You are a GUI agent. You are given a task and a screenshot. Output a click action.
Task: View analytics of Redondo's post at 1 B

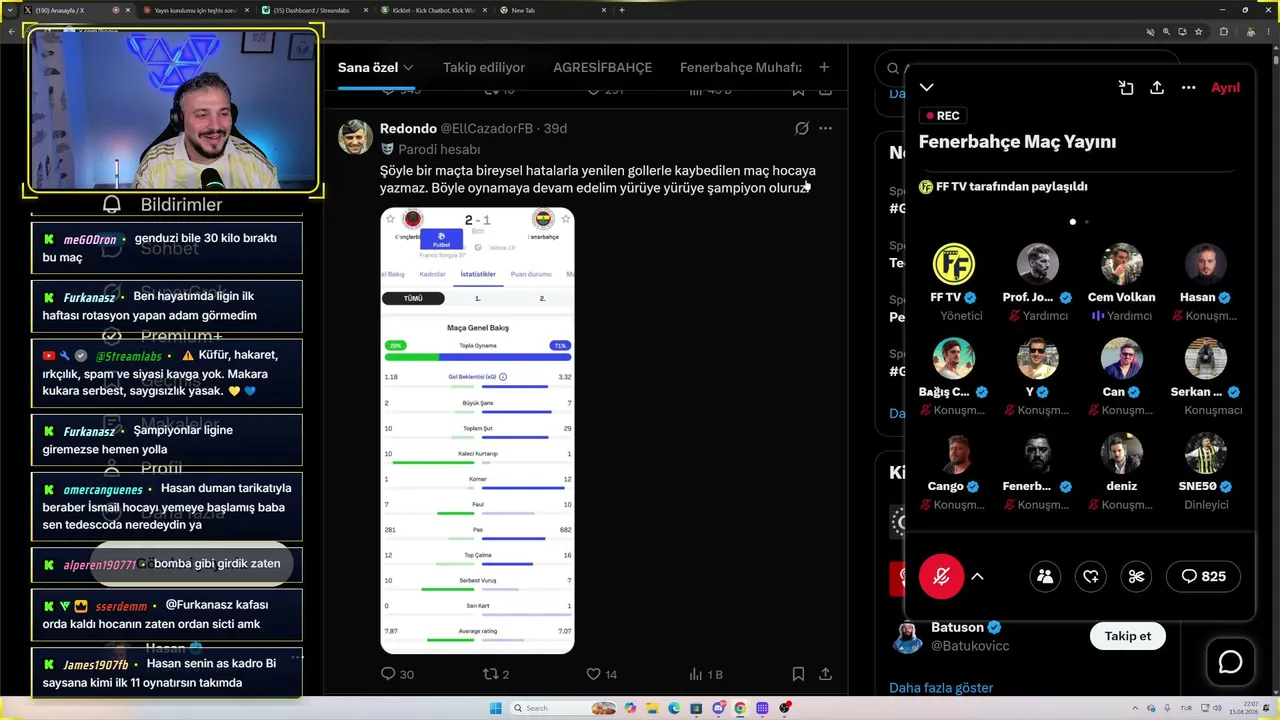tap(705, 674)
